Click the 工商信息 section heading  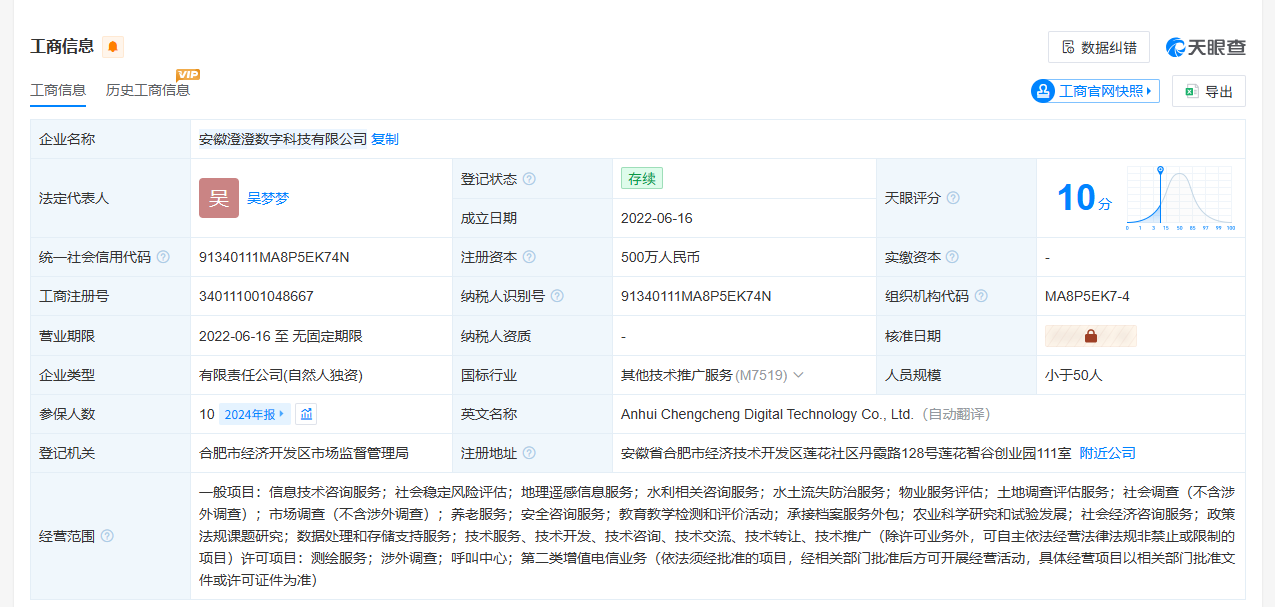click(62, 46)
